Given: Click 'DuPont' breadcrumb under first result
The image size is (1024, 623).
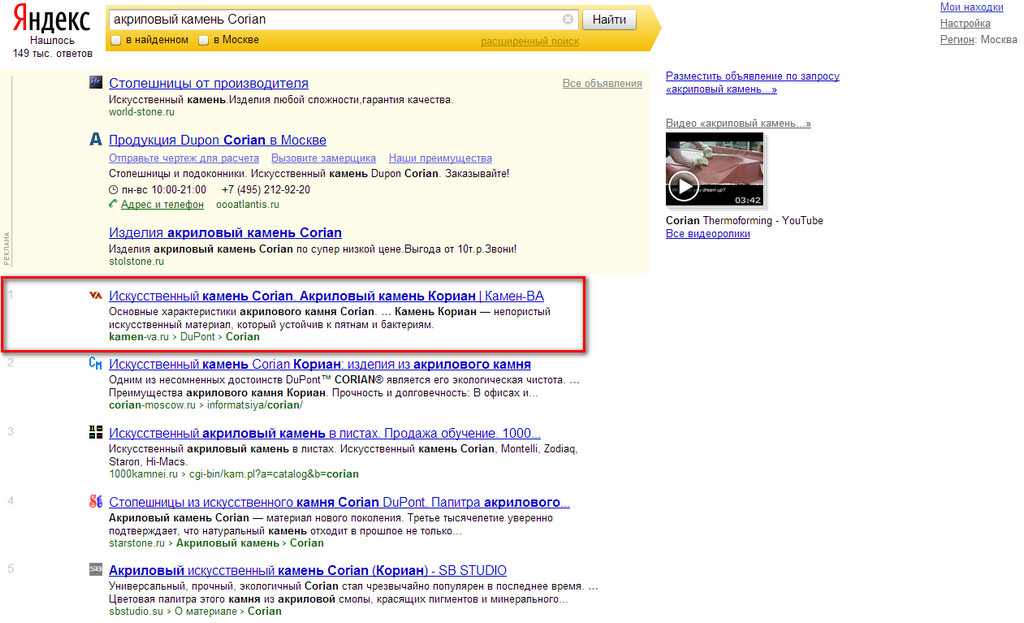Looking at the screenshot, I should coord(197,337).
